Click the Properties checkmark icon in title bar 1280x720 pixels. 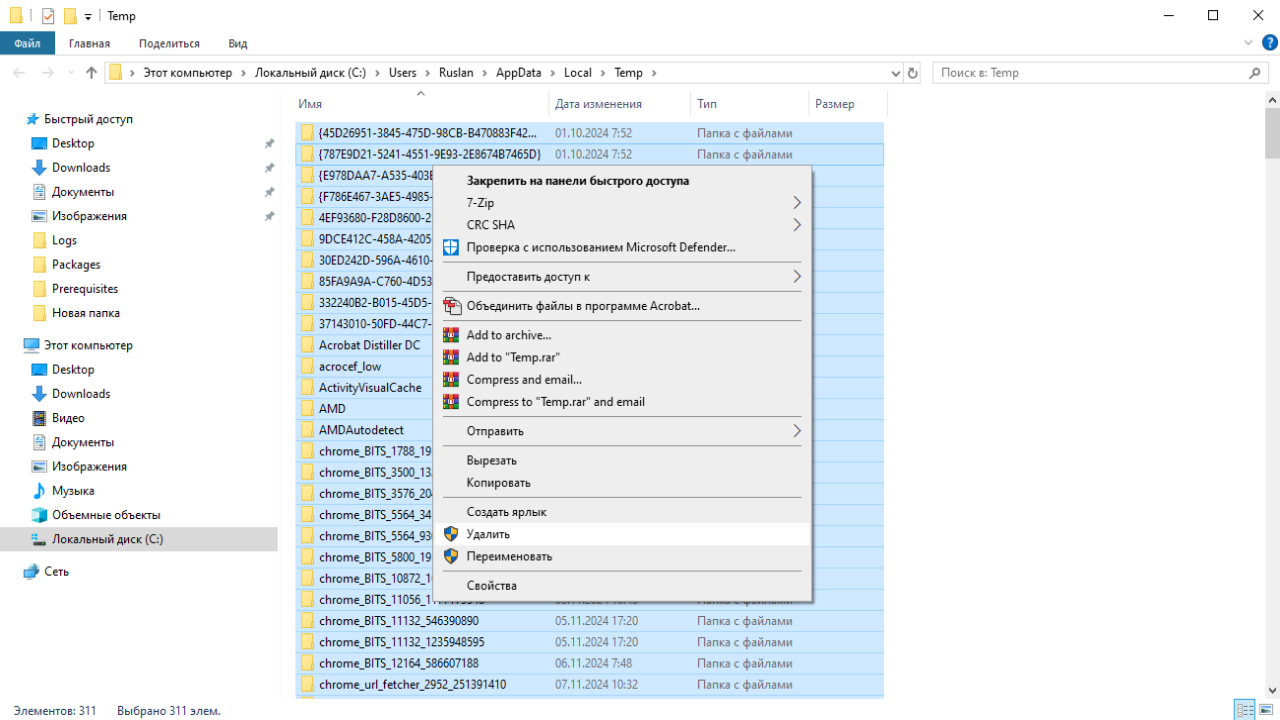coord(48,16)
